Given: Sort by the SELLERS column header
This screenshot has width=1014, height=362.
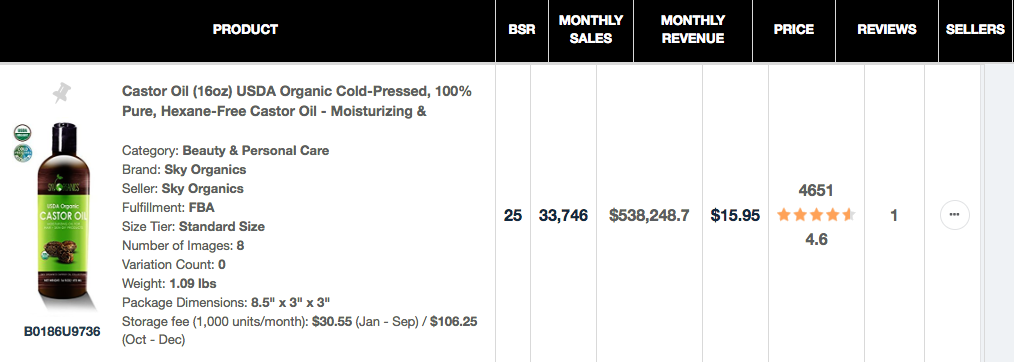Looking at the screenshot, I should tap(975, 29).
